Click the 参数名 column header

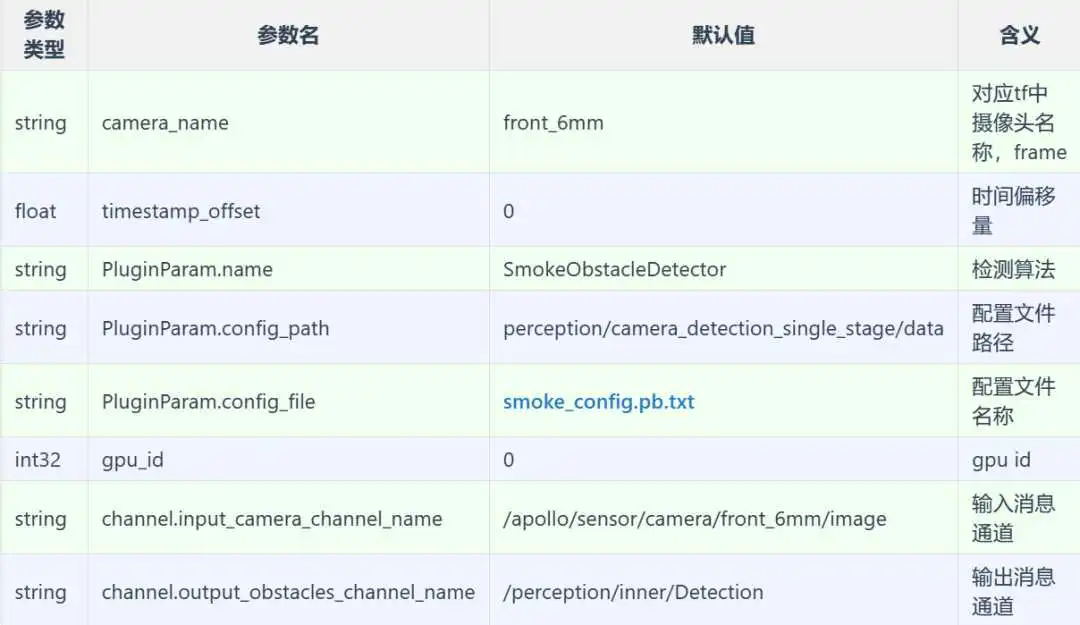click(x=288, y=35)
